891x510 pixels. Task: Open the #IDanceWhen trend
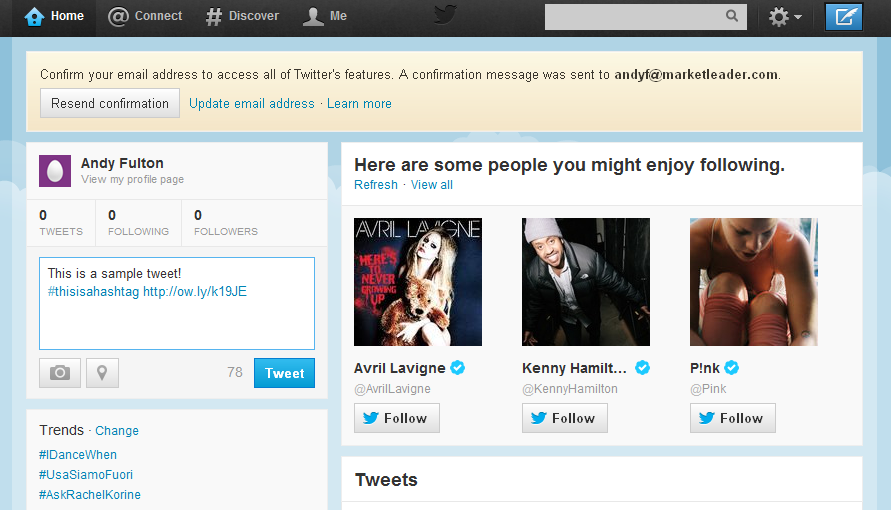[78, 455]
